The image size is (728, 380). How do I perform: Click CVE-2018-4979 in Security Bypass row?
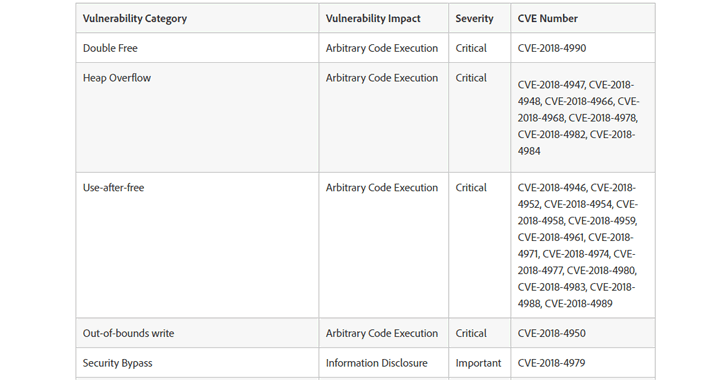551,363
